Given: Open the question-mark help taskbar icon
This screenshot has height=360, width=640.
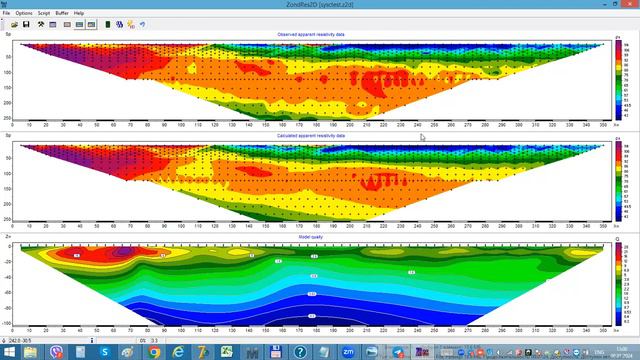Looking at the screenshot, I should (x=300, y=352).
